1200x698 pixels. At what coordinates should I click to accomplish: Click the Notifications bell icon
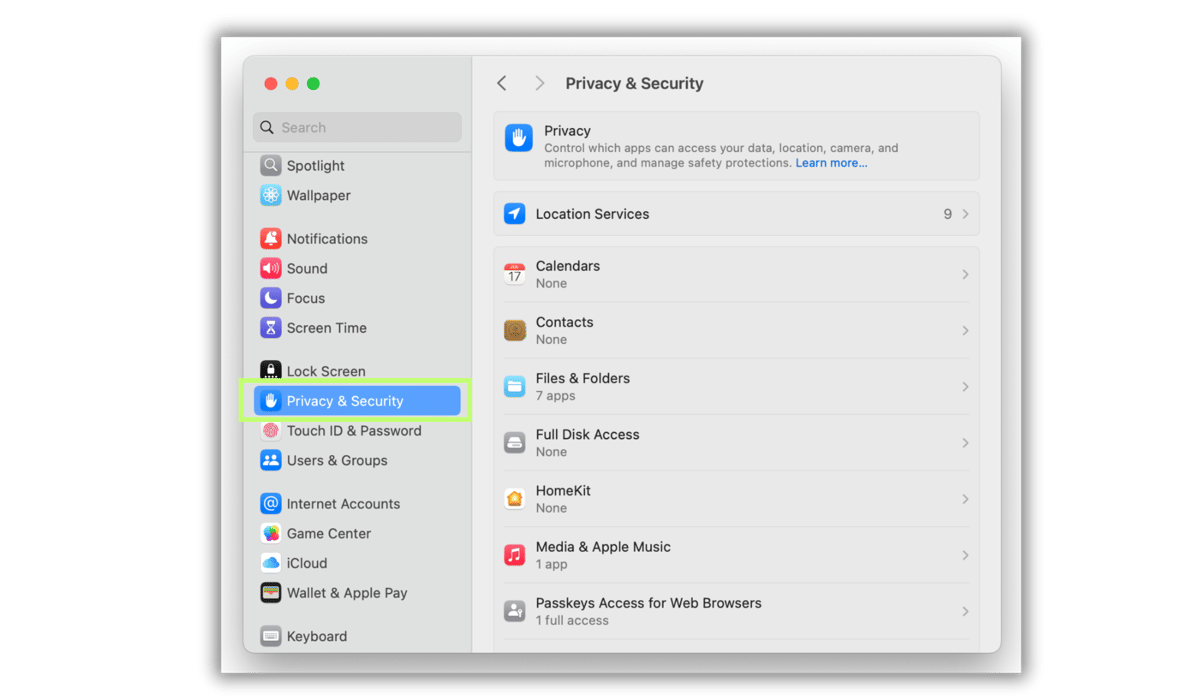[270, 239]
